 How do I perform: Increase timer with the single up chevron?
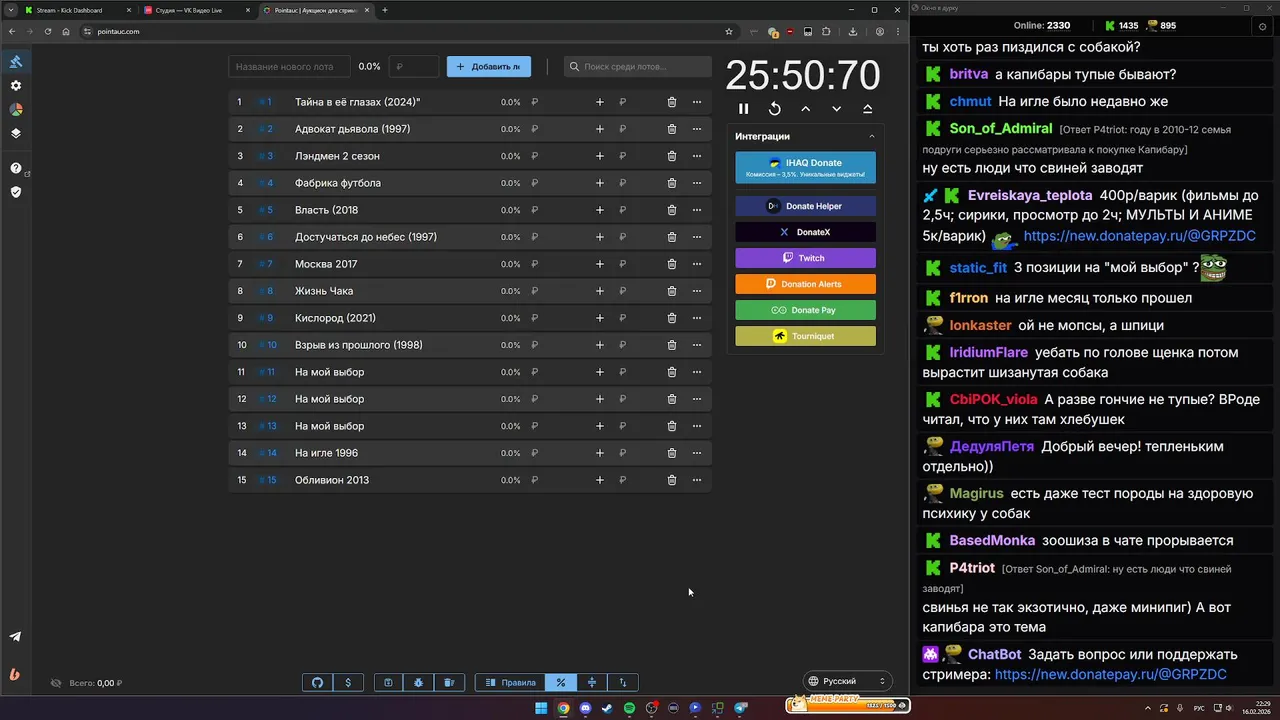[x=805, y=109]
